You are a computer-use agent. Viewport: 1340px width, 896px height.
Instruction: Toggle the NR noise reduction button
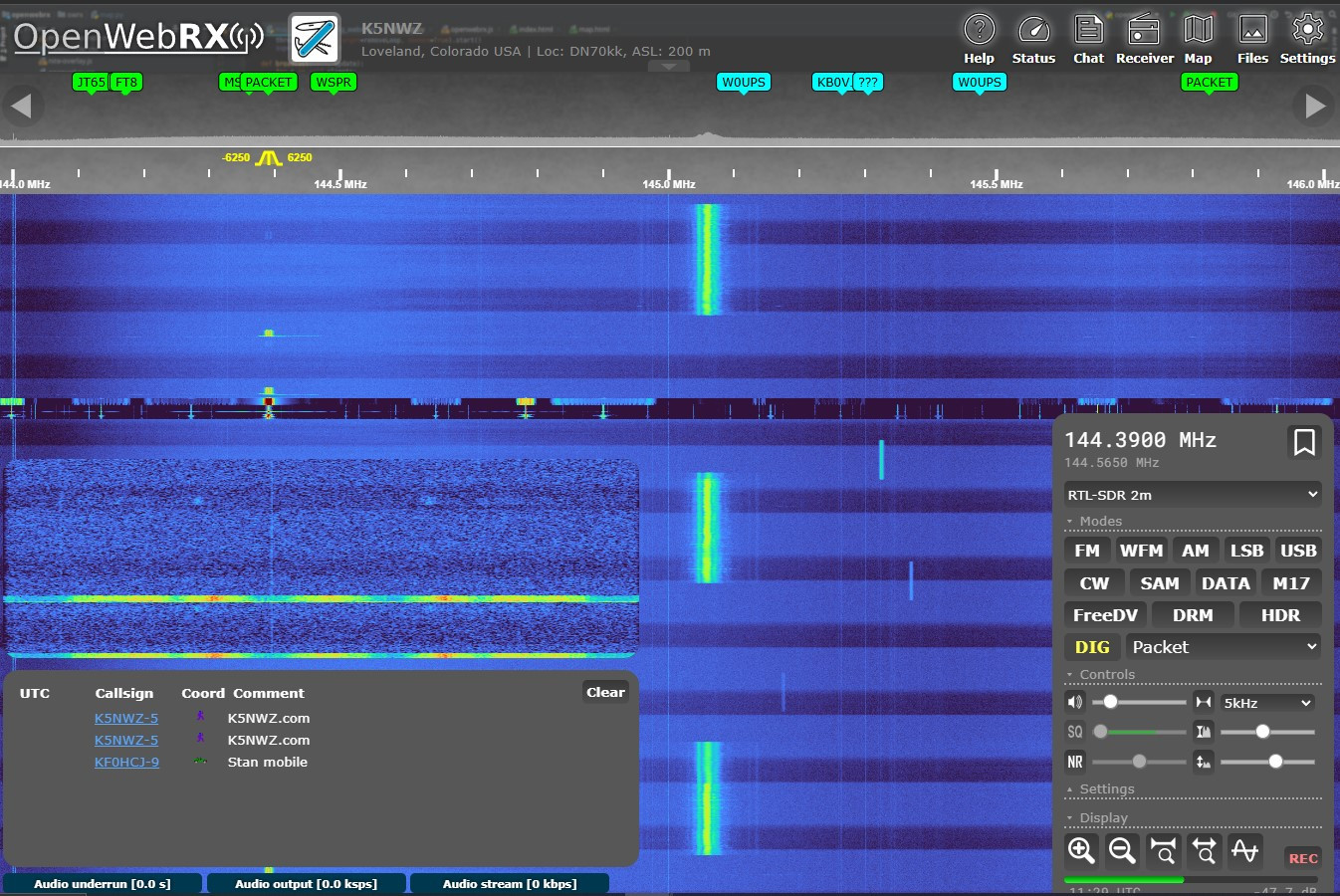pos(1075,762)
